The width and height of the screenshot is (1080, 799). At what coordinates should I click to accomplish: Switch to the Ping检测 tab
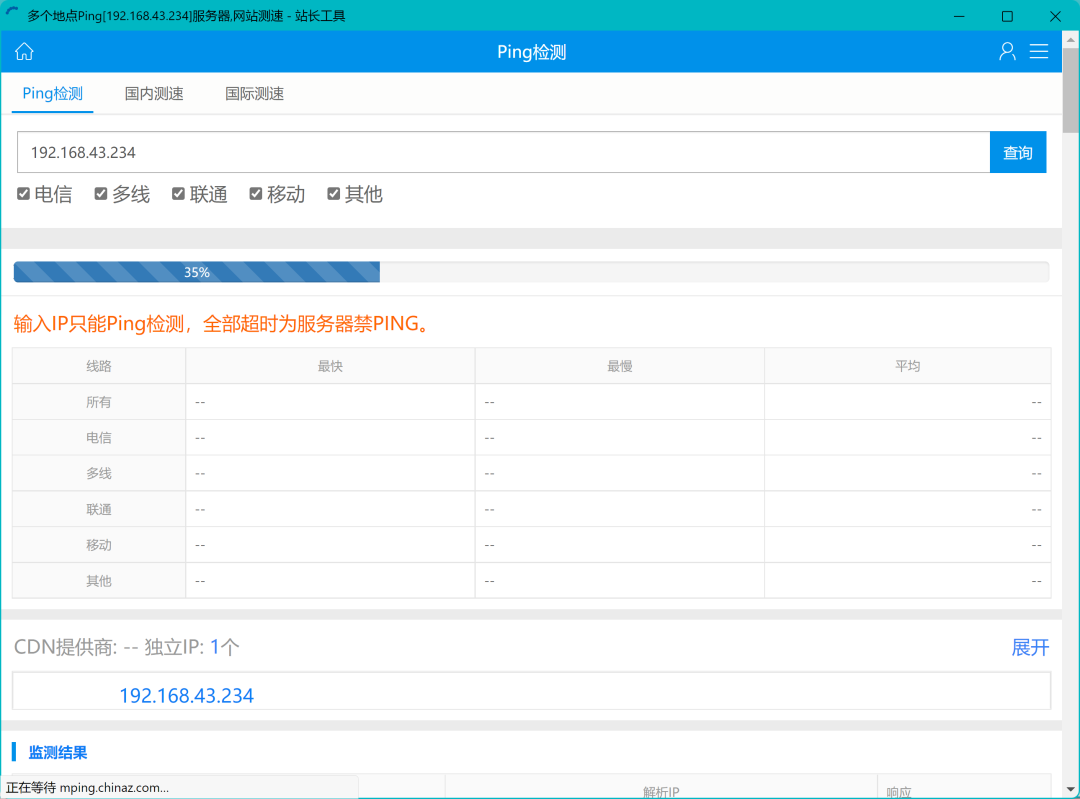coord(52,94)
